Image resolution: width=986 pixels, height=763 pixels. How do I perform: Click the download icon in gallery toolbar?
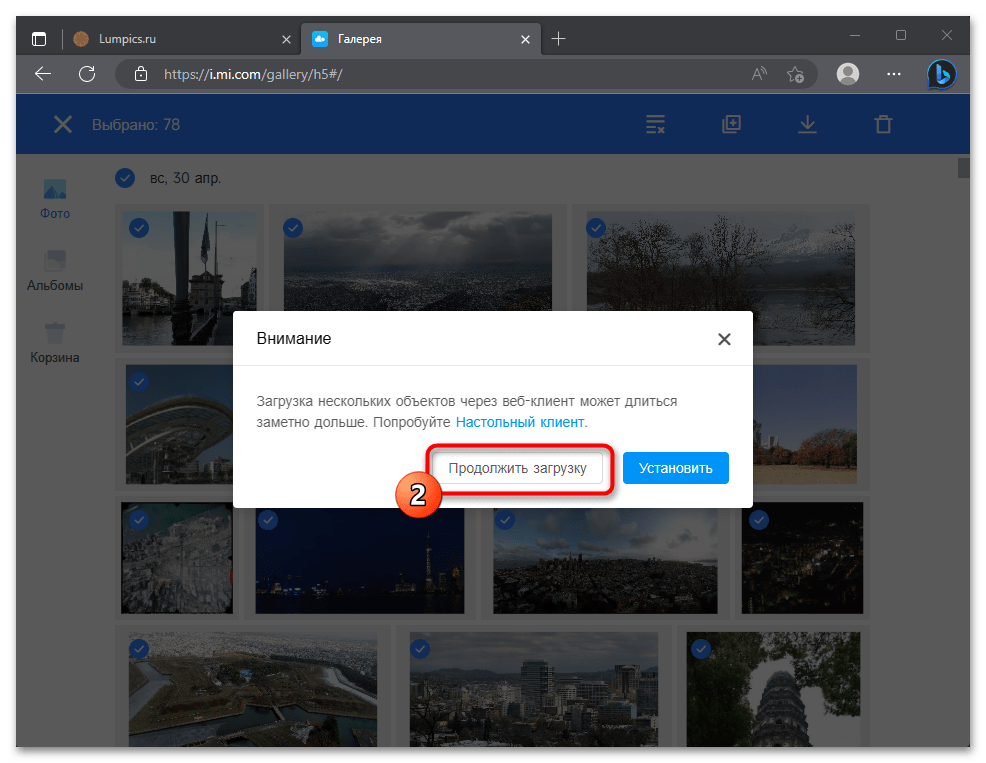coord(807,125)
